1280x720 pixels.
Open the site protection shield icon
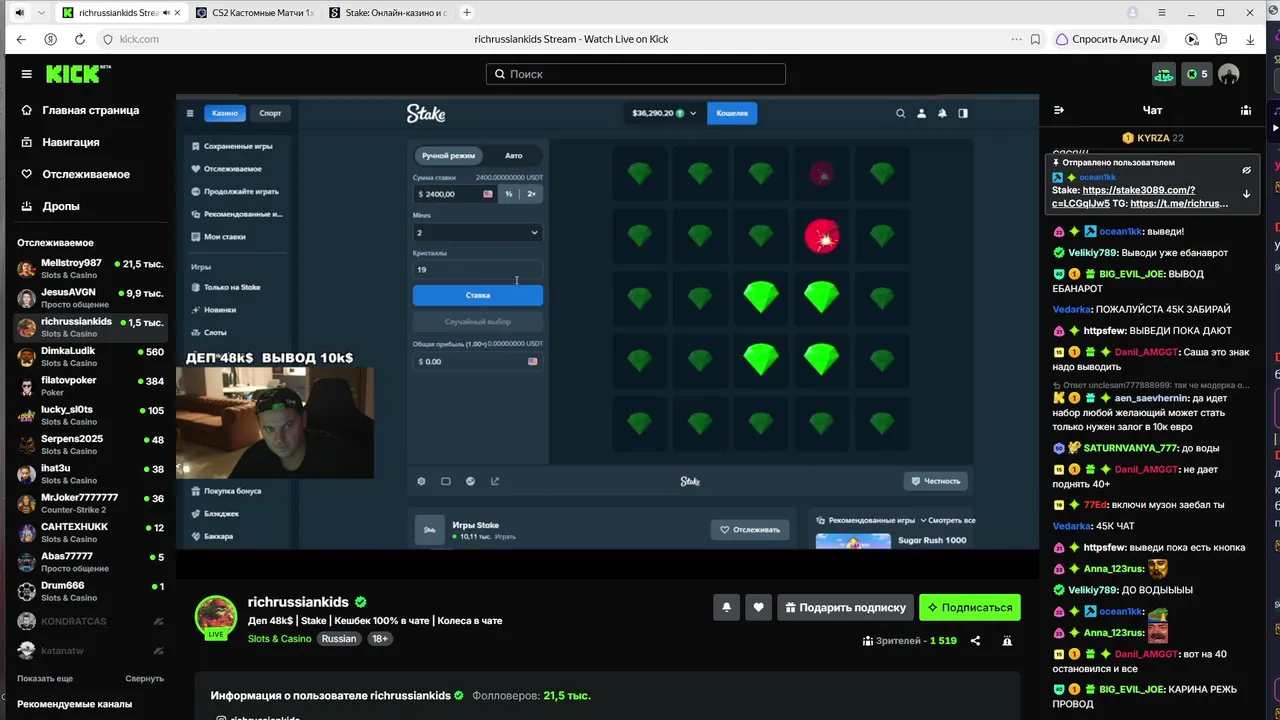pyautogui.click(x=108, y=39)
